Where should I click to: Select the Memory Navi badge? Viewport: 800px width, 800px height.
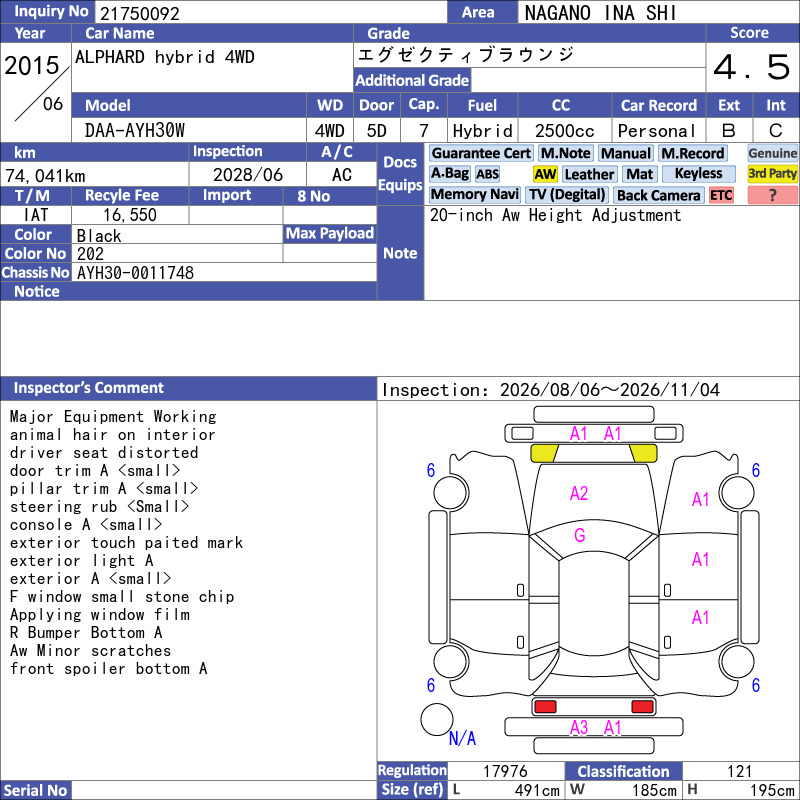(474, 195)
